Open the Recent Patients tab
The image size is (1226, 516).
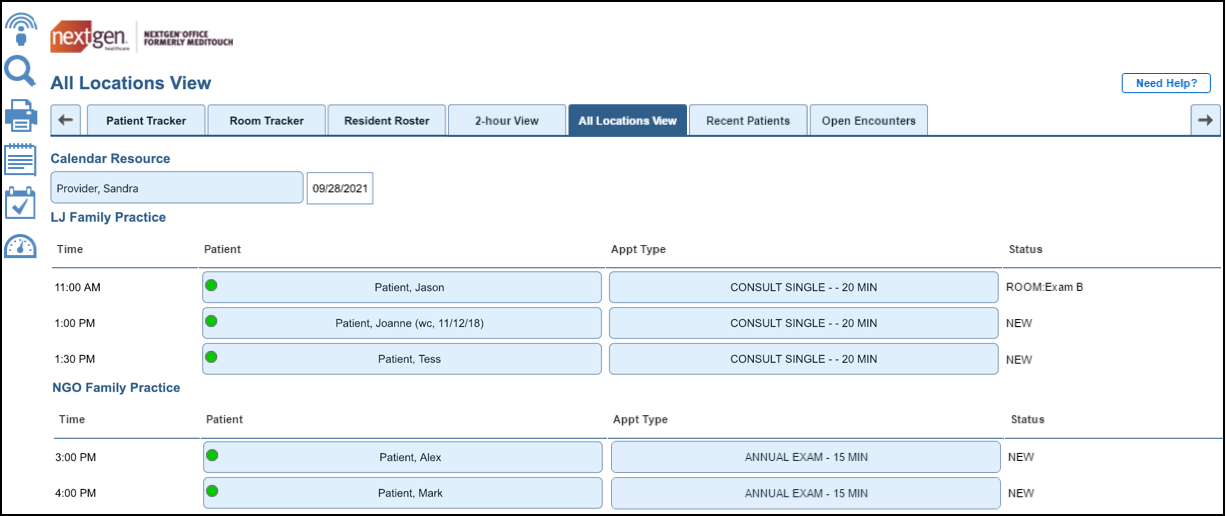747,120
